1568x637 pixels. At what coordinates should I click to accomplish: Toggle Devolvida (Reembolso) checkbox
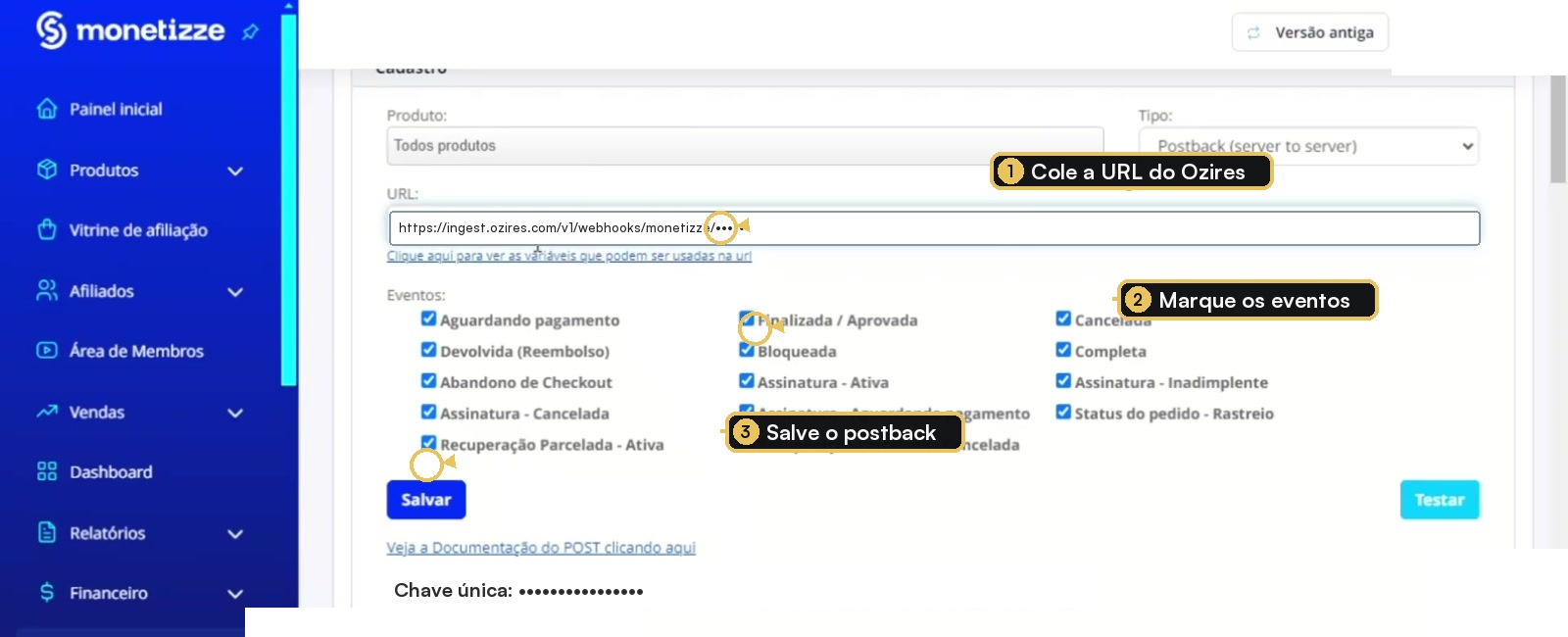[x=428, y=350]
